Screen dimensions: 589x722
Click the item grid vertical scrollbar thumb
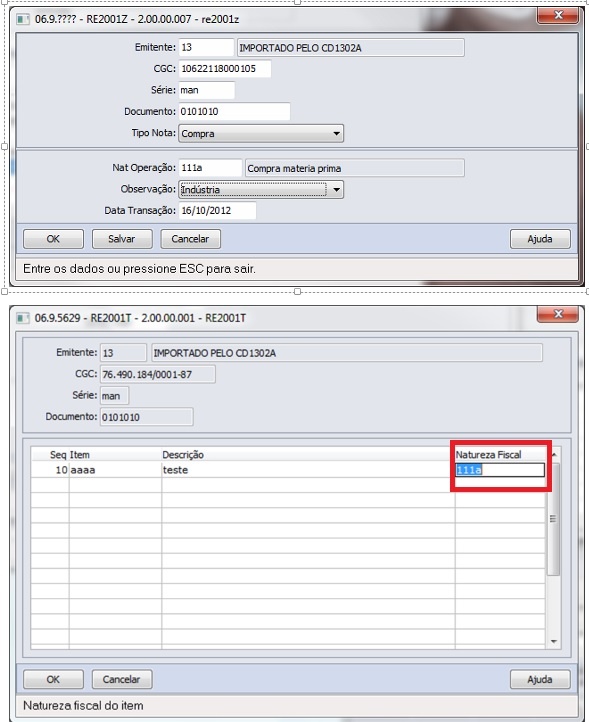click(554, 519)
